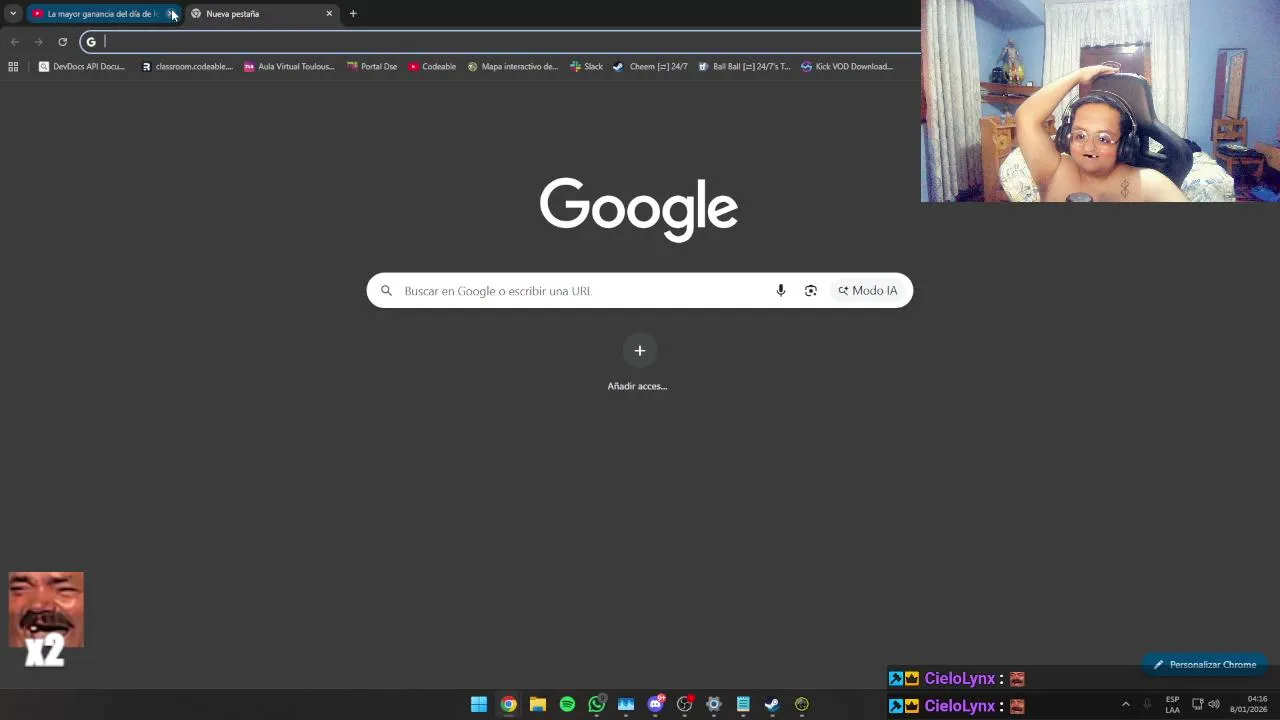The height and width of the screenshot is (720, 1280).
Task: Open the Codeable bookmark
Action: coord(432,67)
